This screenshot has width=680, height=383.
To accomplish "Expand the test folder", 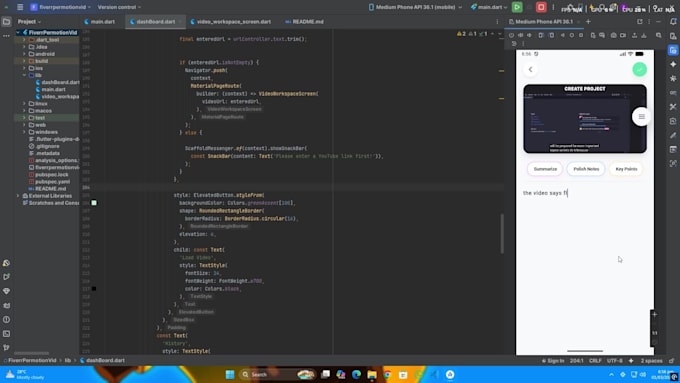I will click(24, 118).
